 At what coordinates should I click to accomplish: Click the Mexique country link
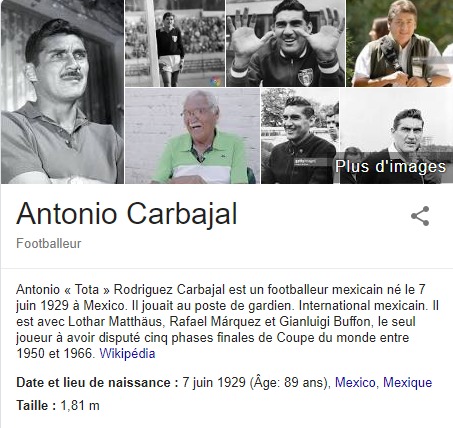(407, 382)
